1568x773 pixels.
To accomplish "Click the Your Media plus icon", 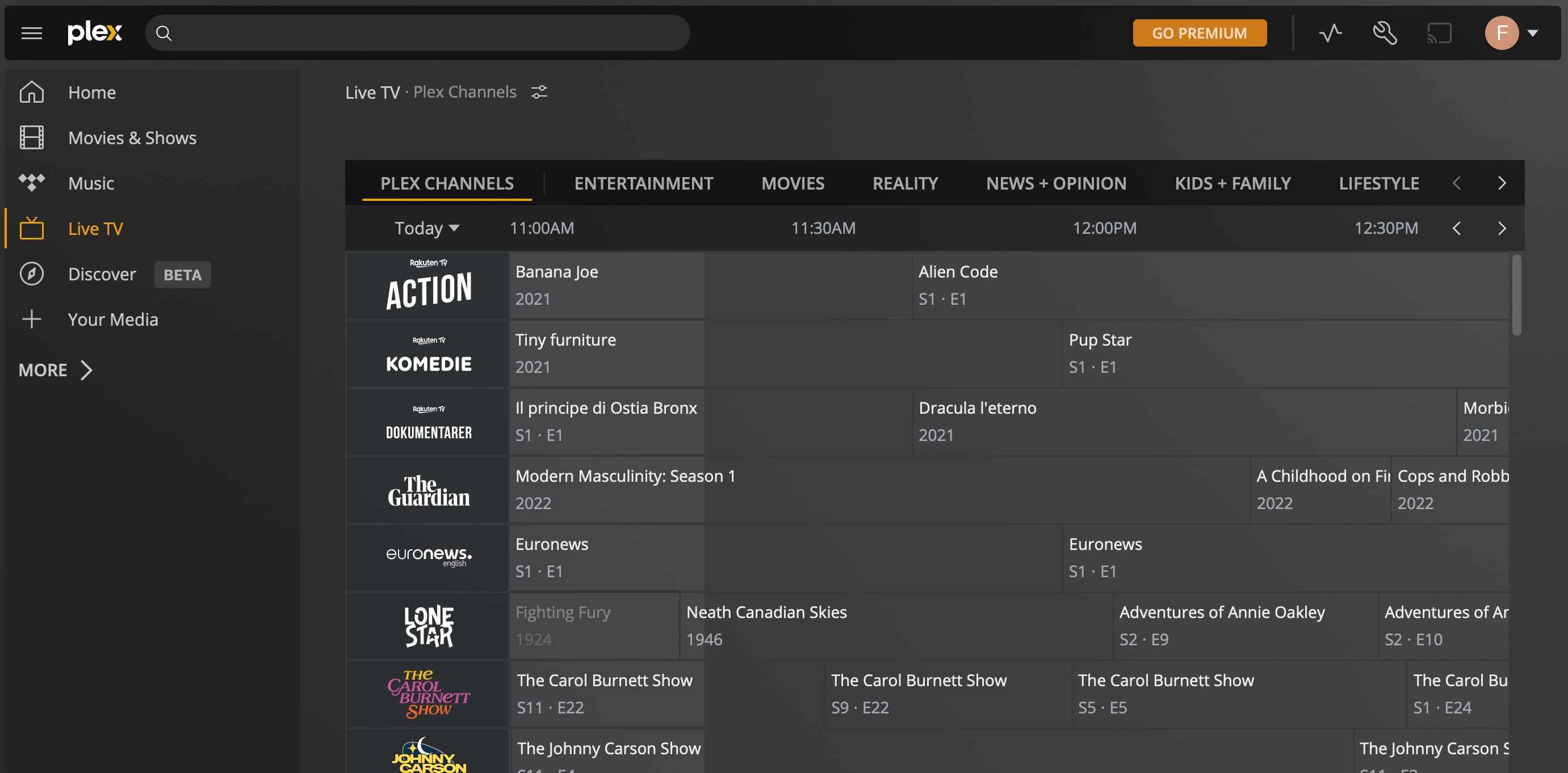I will [32, 319].
